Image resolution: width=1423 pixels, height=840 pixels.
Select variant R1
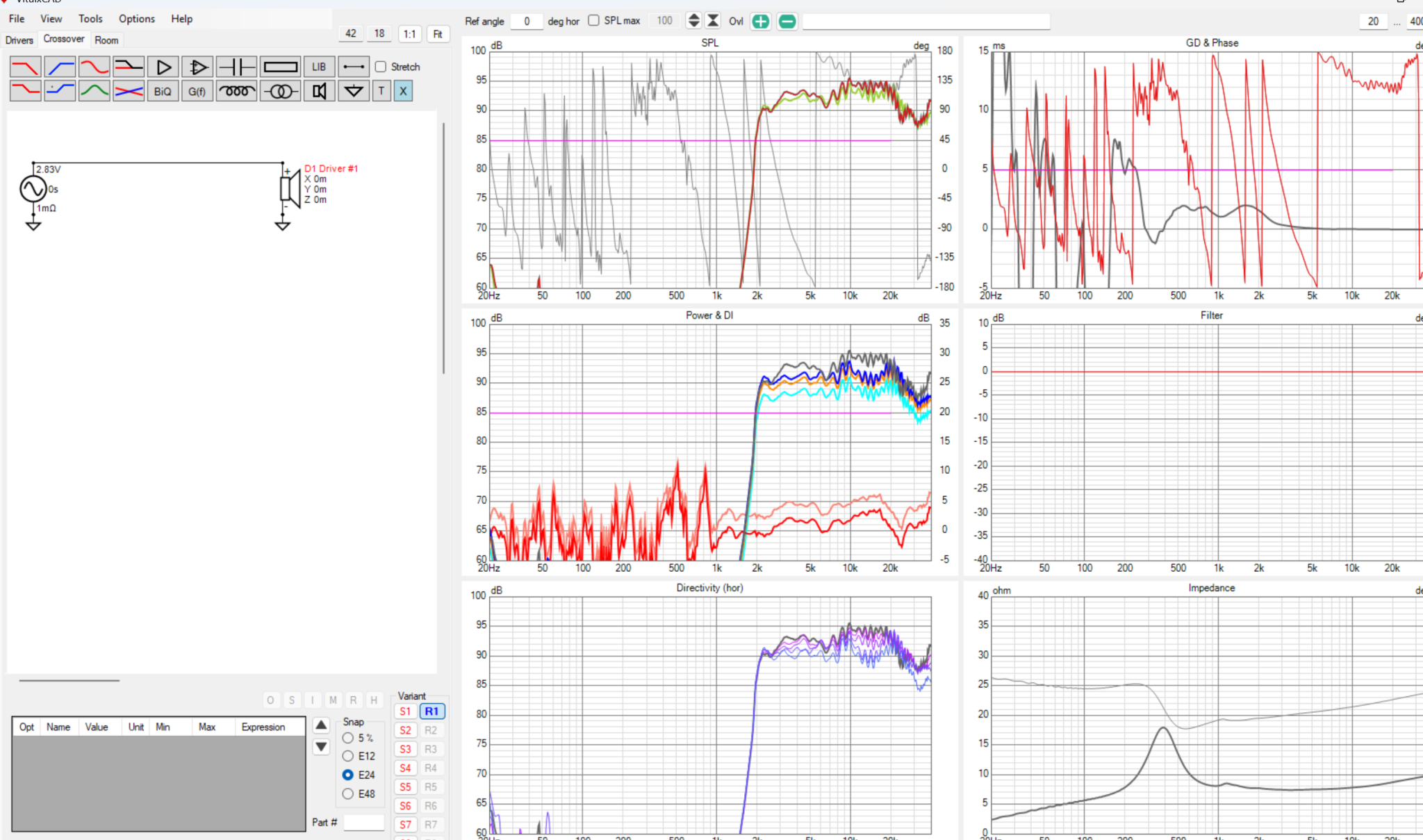pyautogui.click(x=431, y=711)
